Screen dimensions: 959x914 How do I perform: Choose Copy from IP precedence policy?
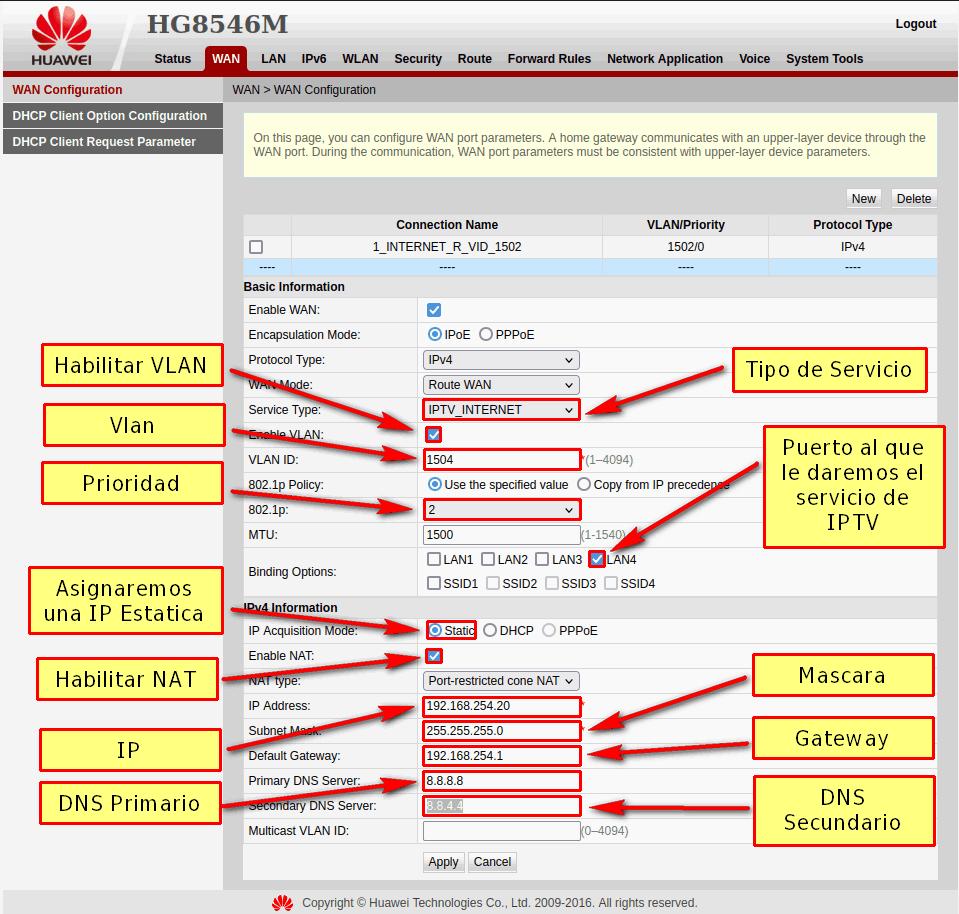click(584, 485)
